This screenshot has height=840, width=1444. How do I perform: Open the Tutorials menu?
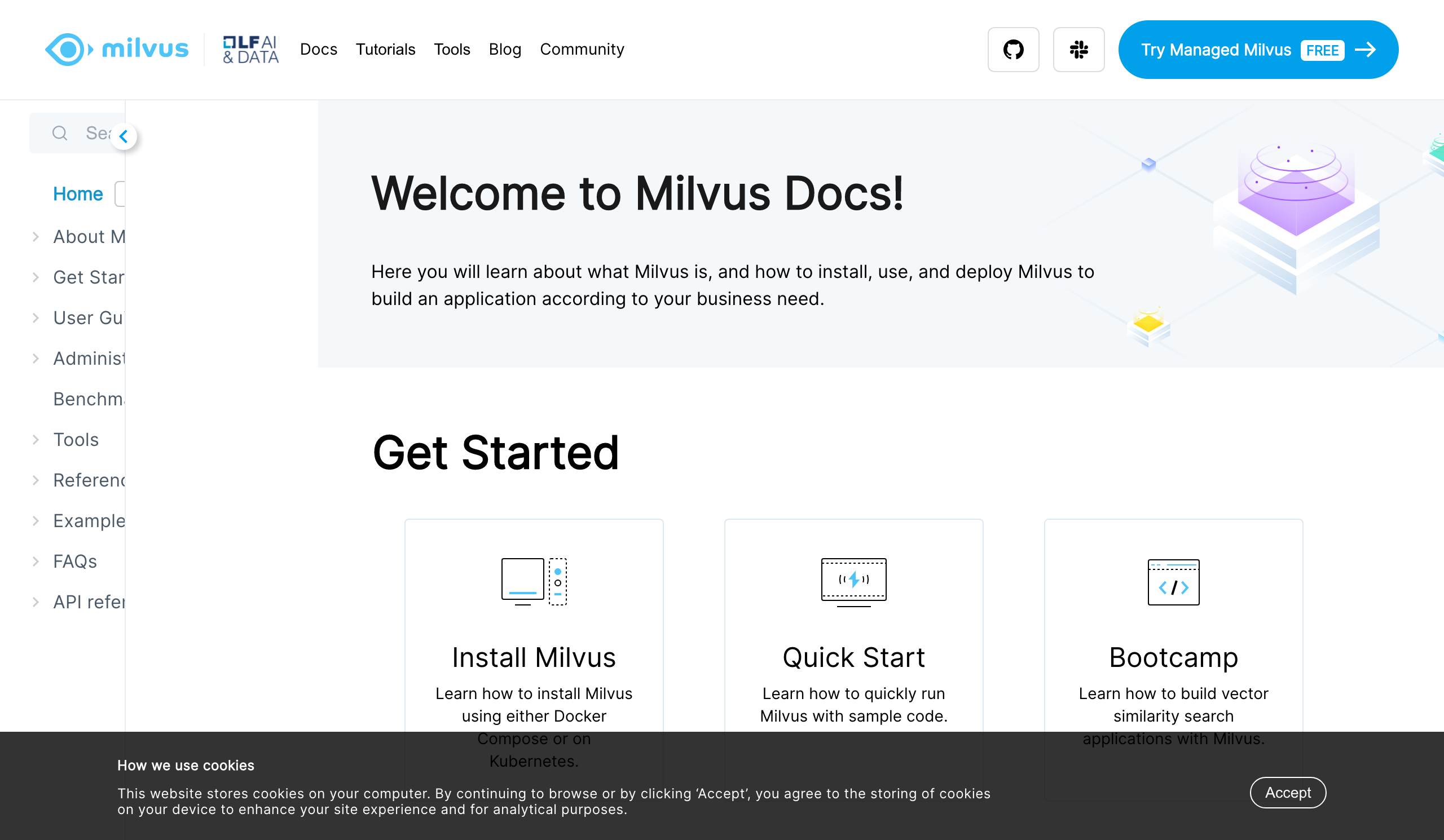[x=385, y=50]
